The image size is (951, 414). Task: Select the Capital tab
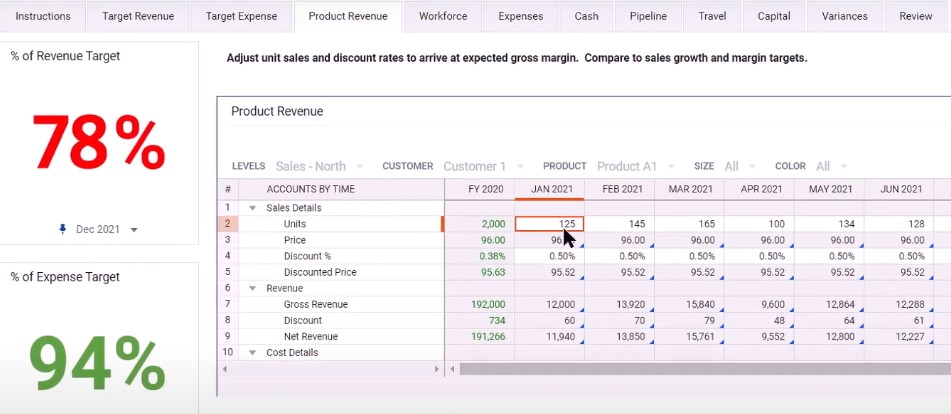pyautogui.click(x=774, y=16)
